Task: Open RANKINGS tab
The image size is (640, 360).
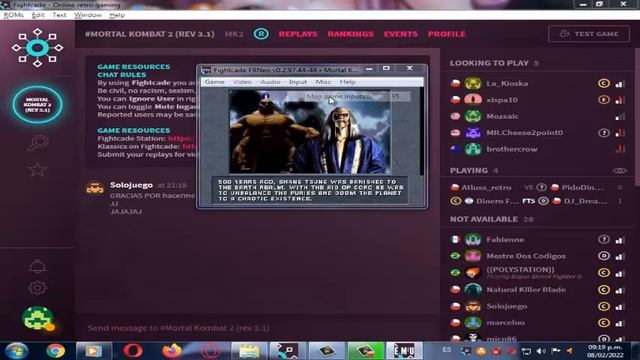Action: click(x=350, y=34)
